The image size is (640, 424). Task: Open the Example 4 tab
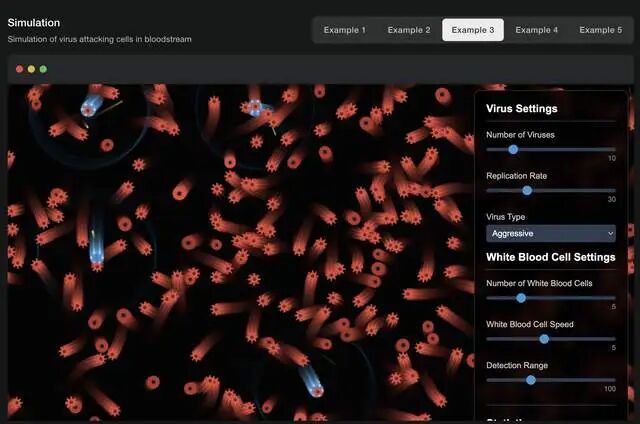536,30
